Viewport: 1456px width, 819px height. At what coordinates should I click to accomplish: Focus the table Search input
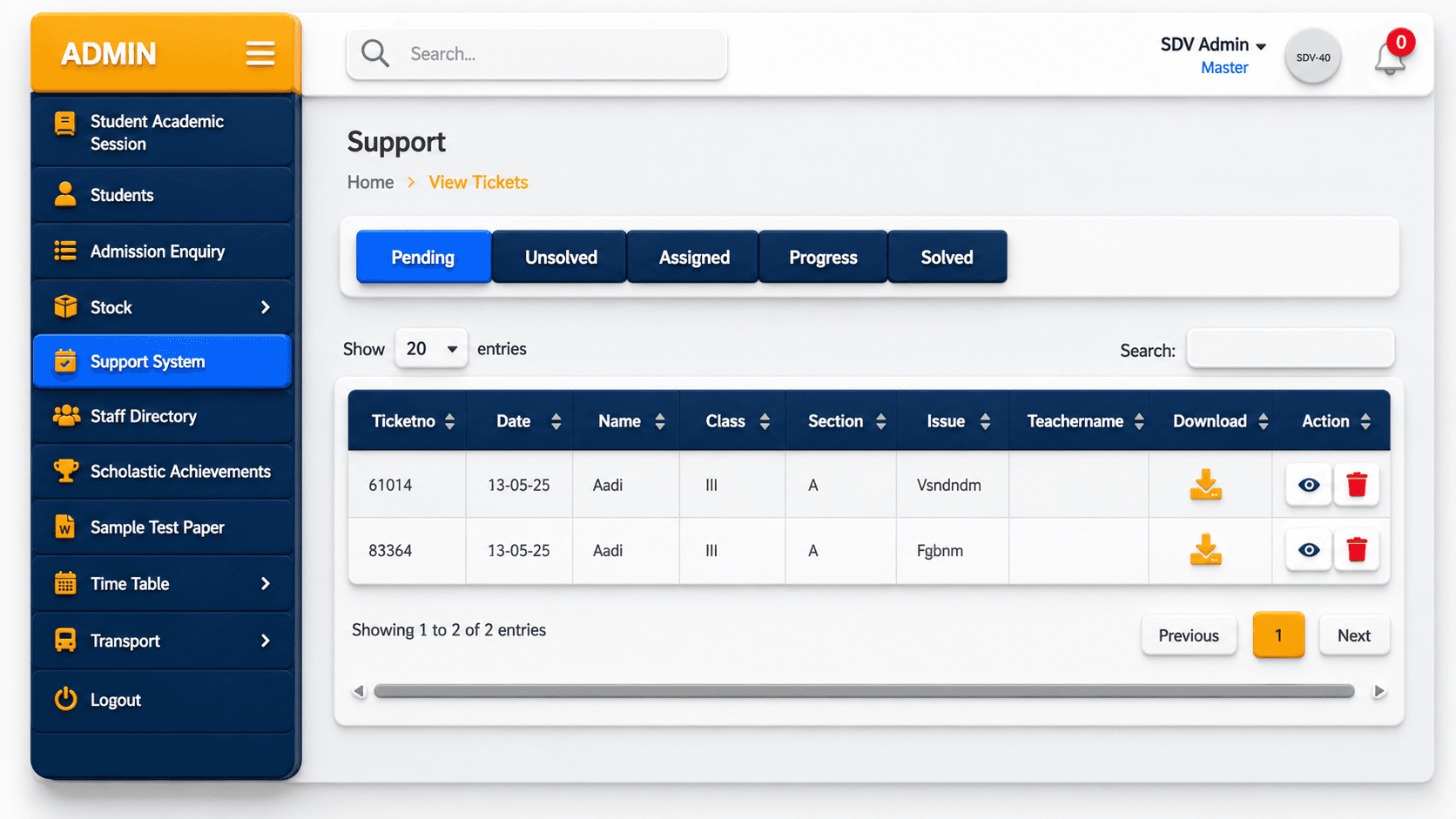pos(1290,349)
